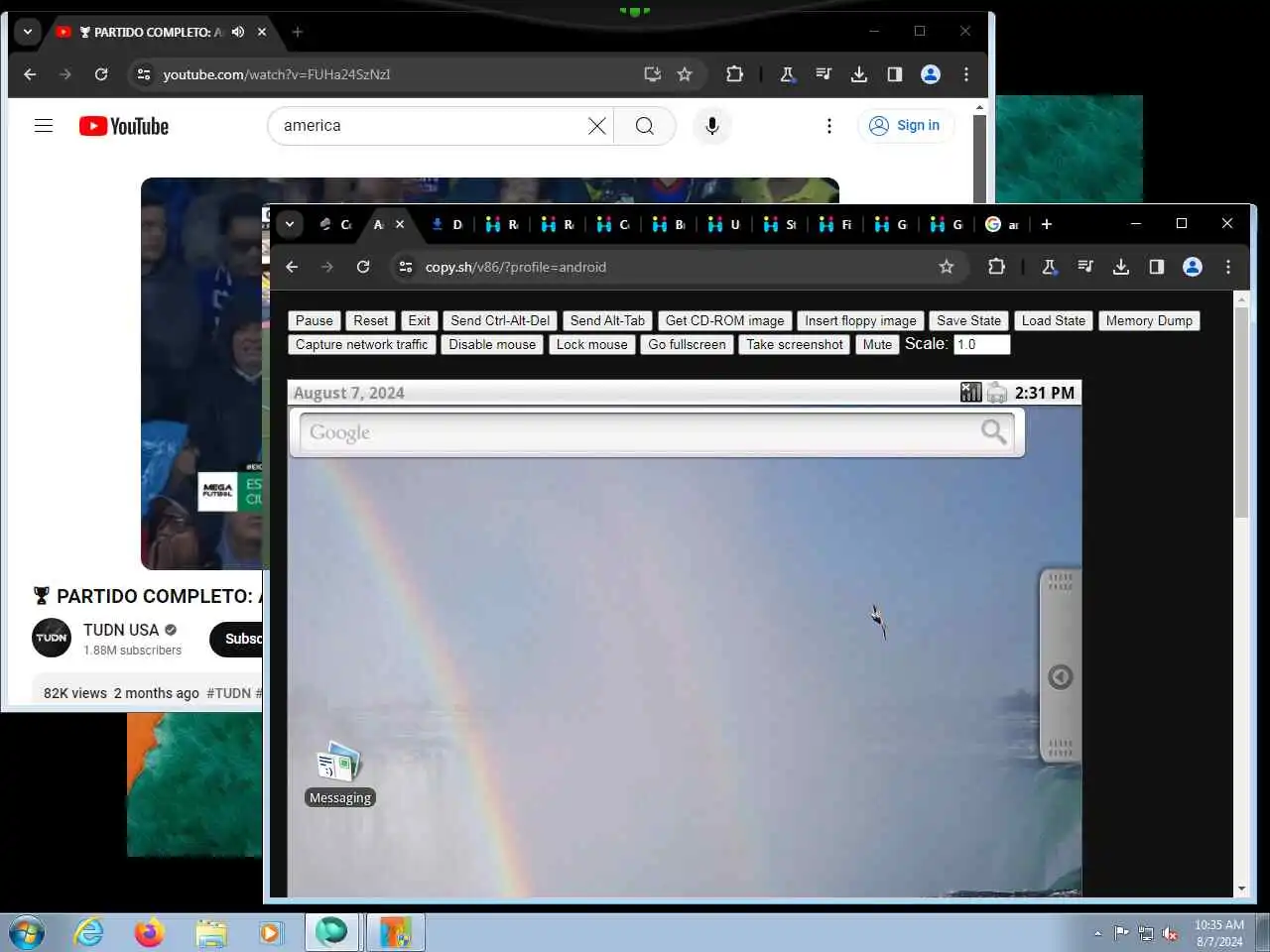1270x952 pixels.
Task: Click the Pause emulator button
Action: (315, 320)
